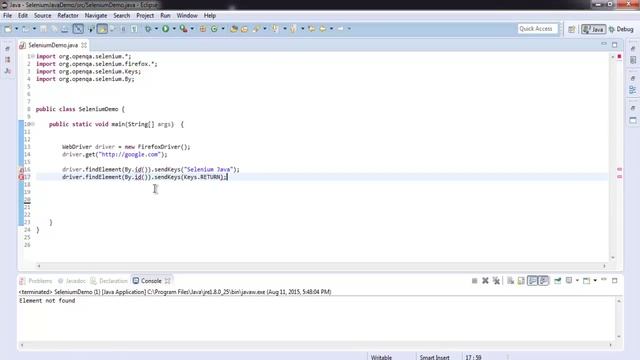Click the Quick Access search field
This screenshot has width=640, height=360.
pyautogui.click(x=537, y=29)
